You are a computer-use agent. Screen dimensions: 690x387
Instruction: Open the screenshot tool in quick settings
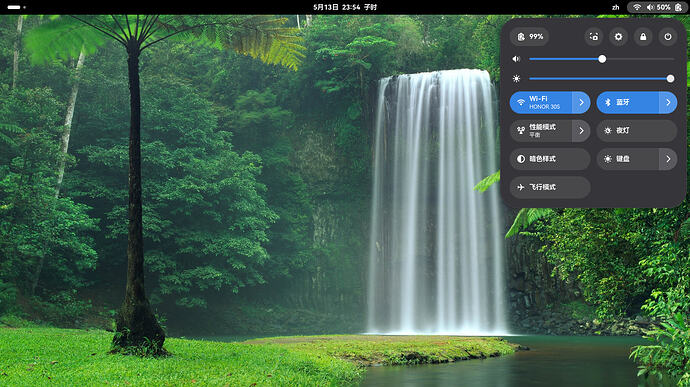[594, 37]
